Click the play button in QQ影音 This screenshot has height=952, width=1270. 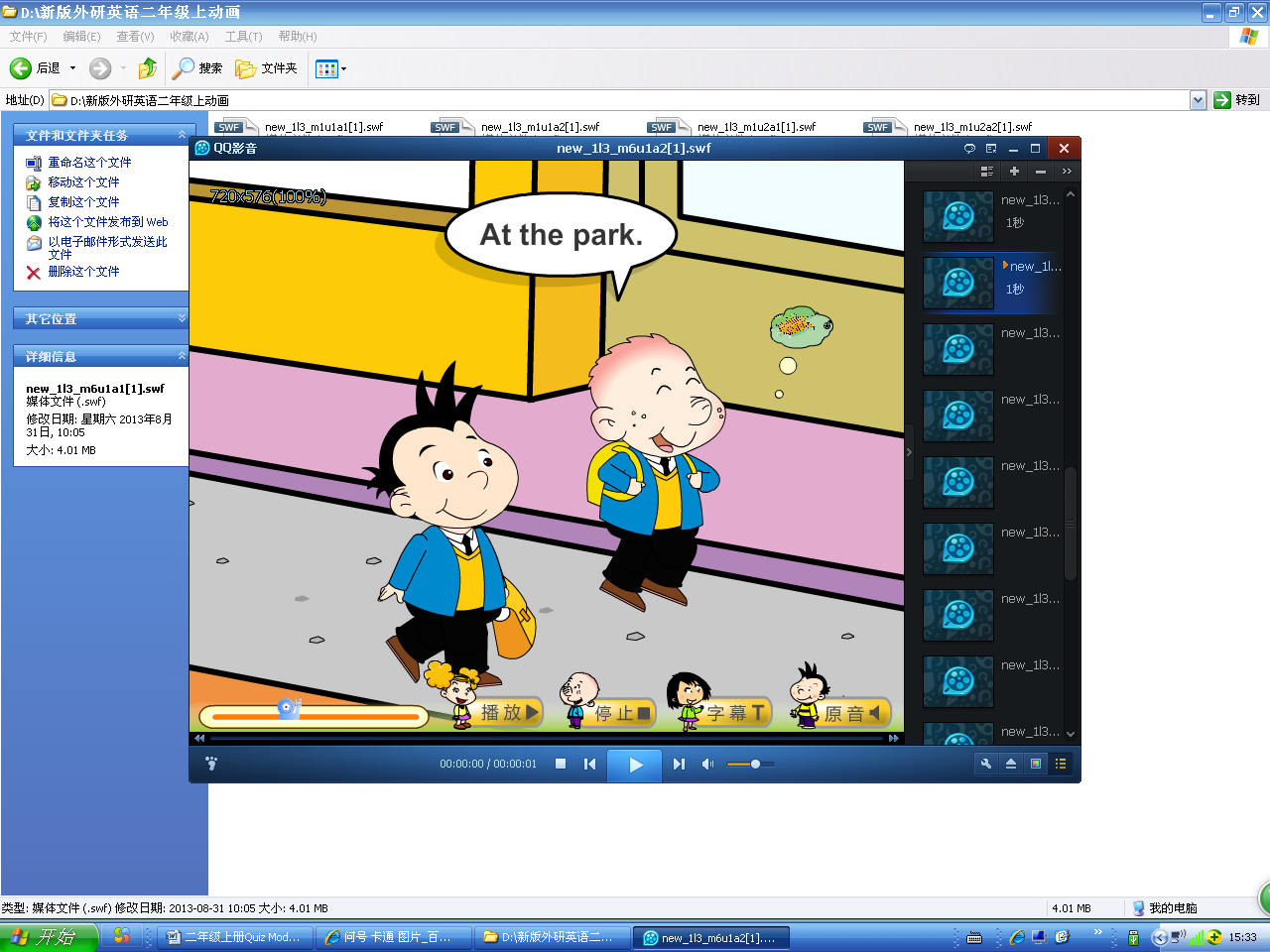(635, 765)
